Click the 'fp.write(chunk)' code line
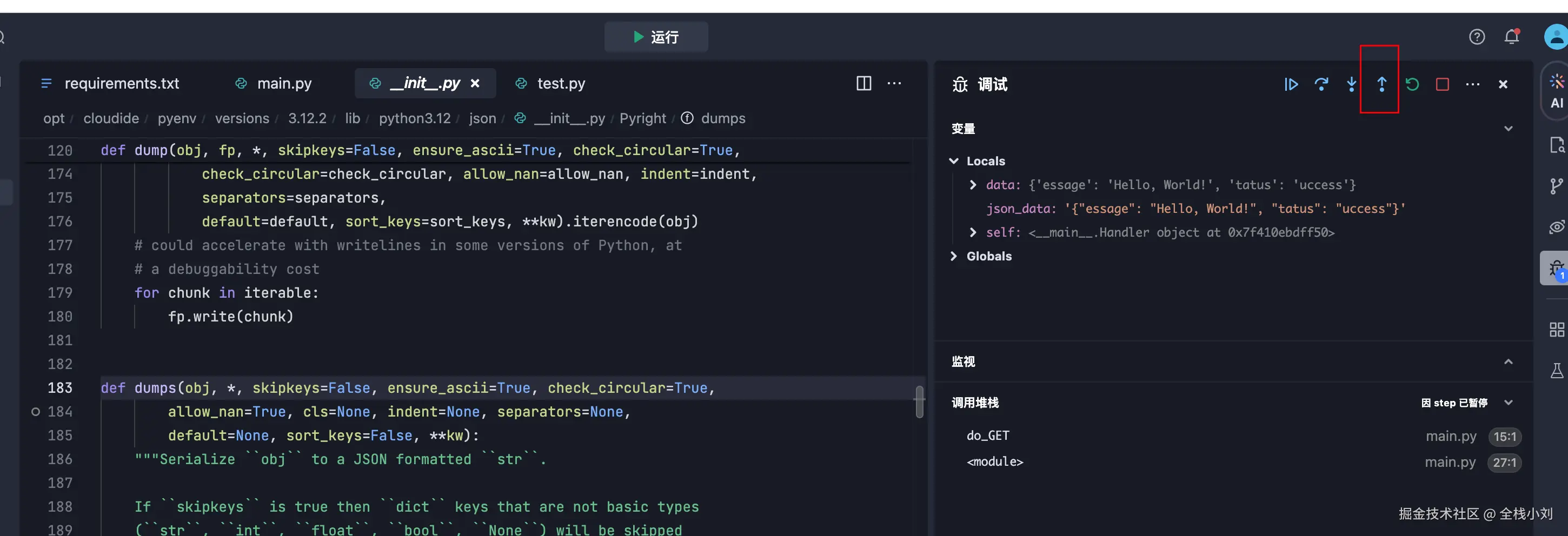The height and width of the screenshot is (536, 1568). pos(231,317)
